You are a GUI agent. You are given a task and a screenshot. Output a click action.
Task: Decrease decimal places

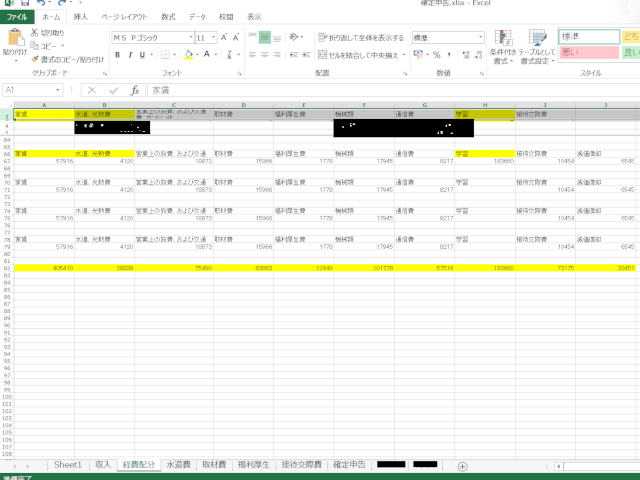(478, 55)
